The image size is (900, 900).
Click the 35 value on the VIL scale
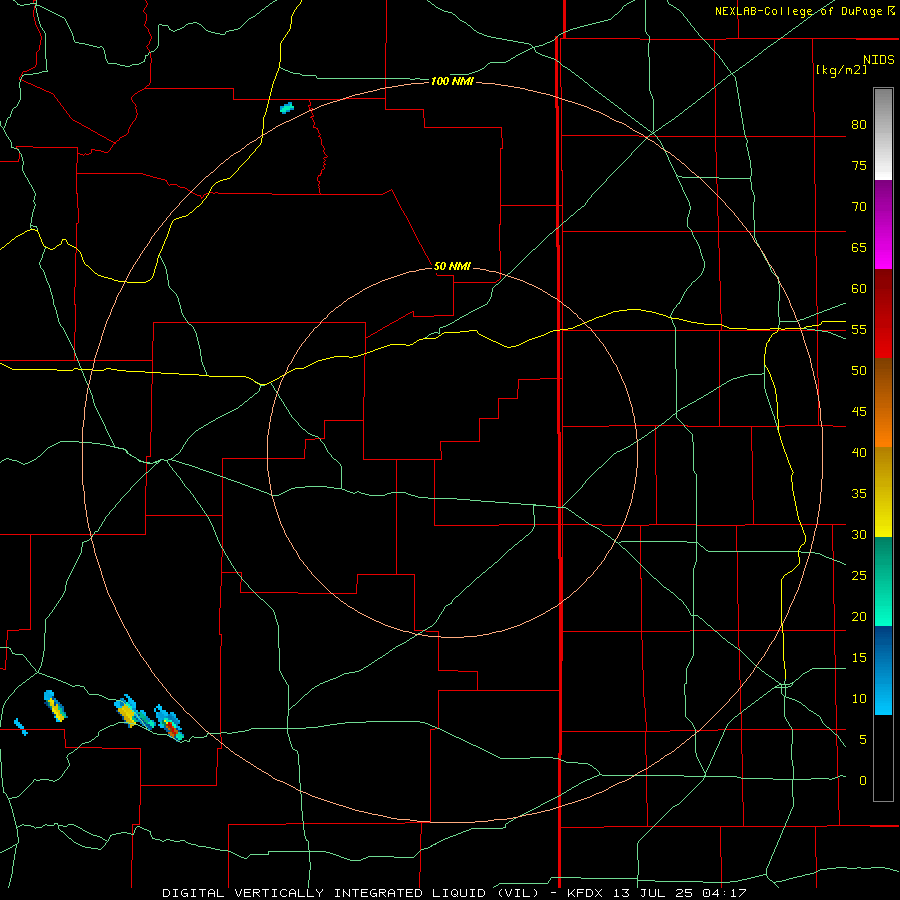coord(859,494)
